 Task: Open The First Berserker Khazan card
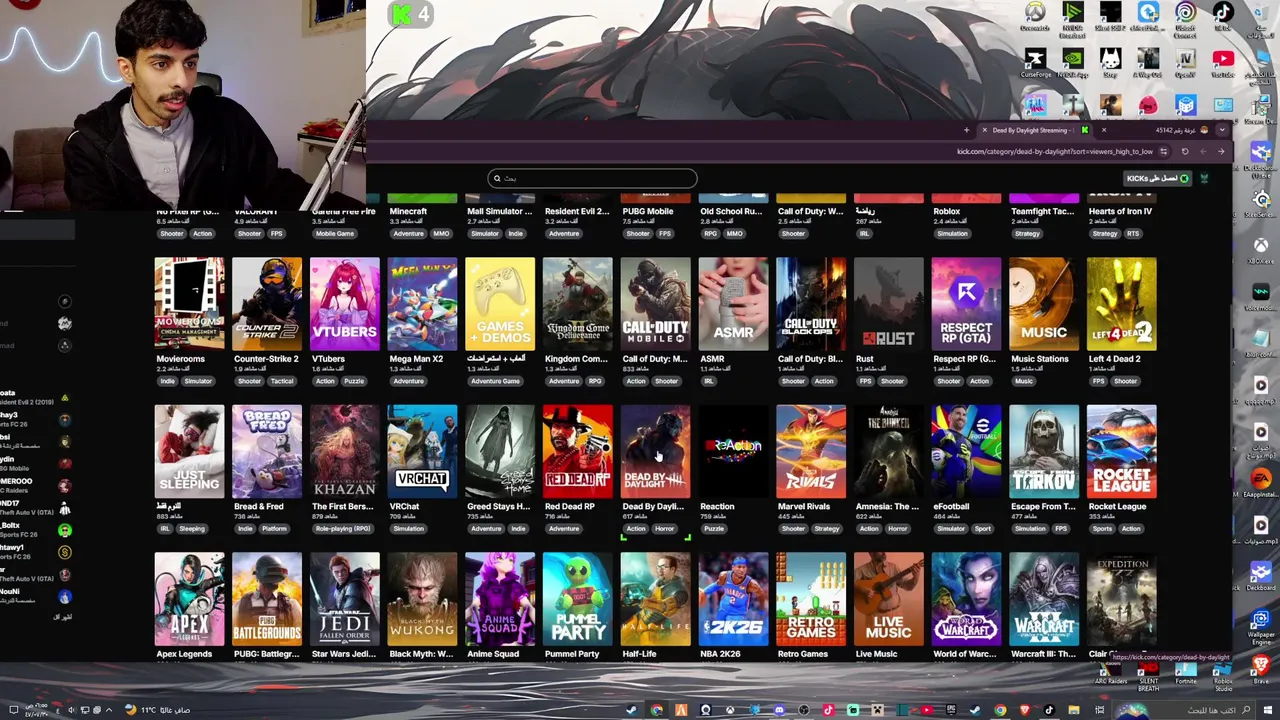point(345,451)
